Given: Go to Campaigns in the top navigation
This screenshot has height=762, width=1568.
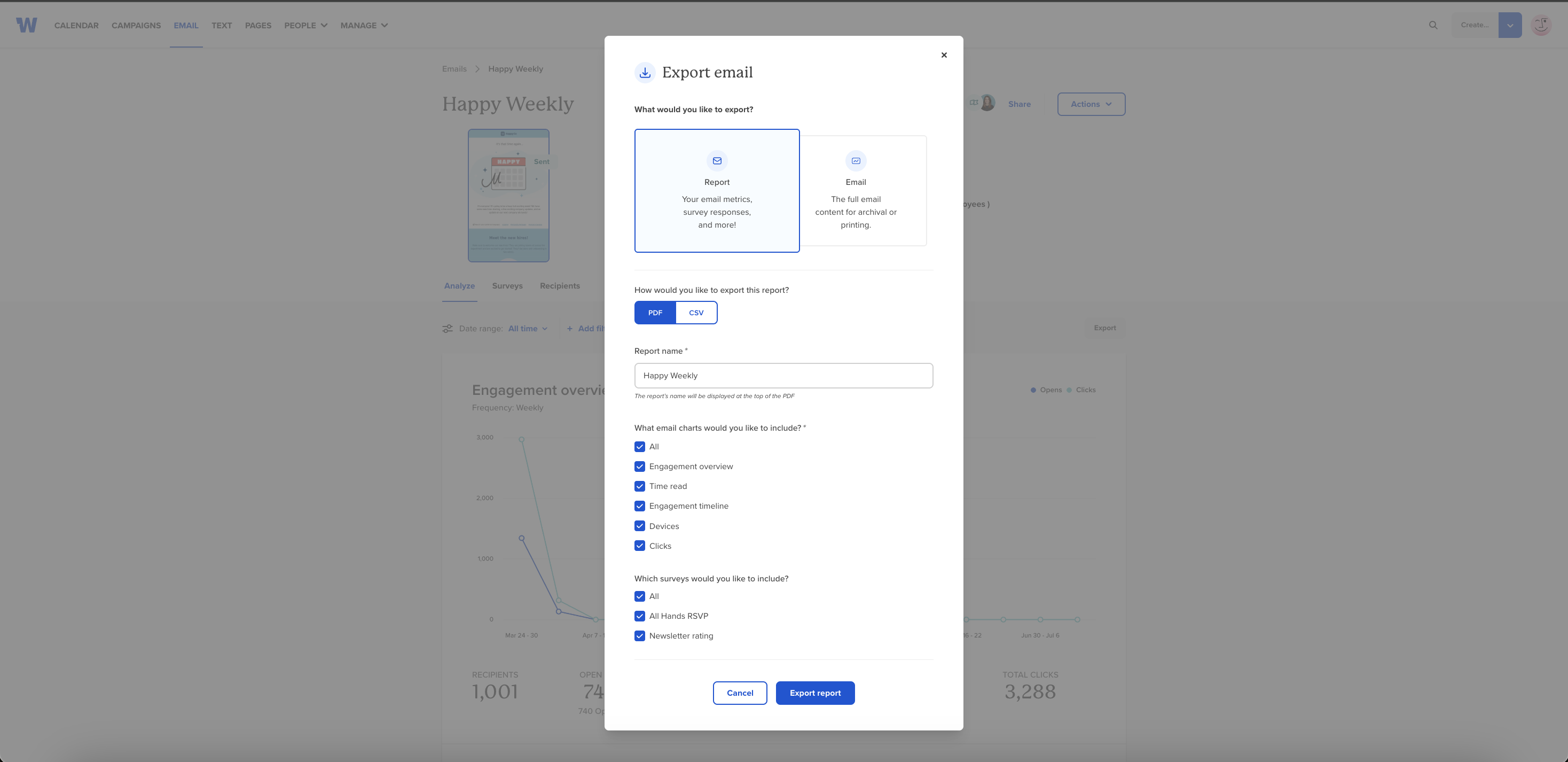Looking at the screenshot, I should point(136,26).
